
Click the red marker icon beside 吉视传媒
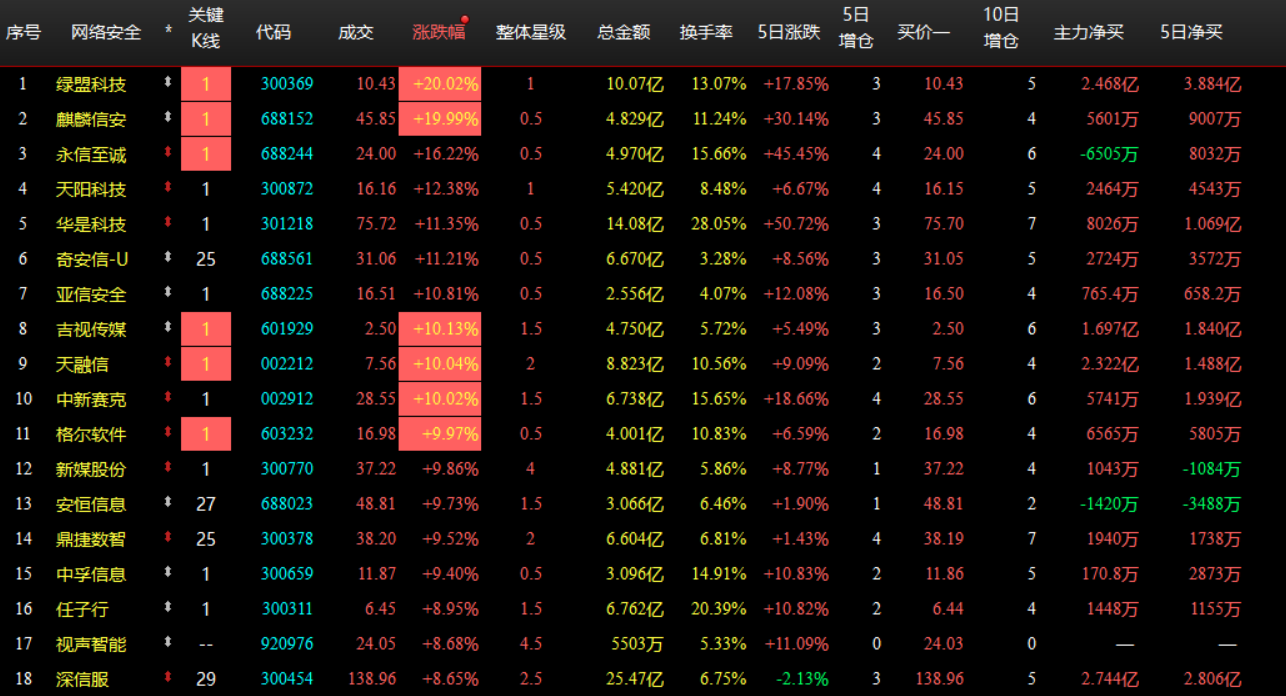pos(168,328)
